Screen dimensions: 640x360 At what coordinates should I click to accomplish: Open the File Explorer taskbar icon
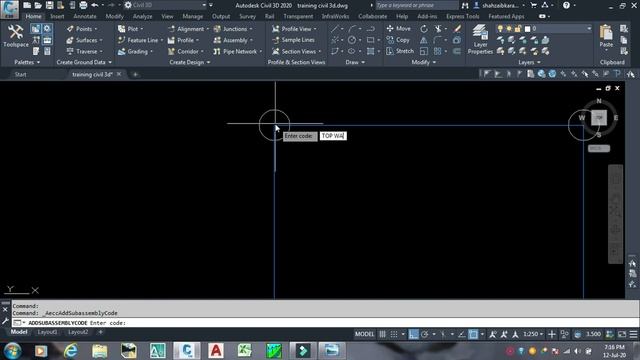coord(100,351)
